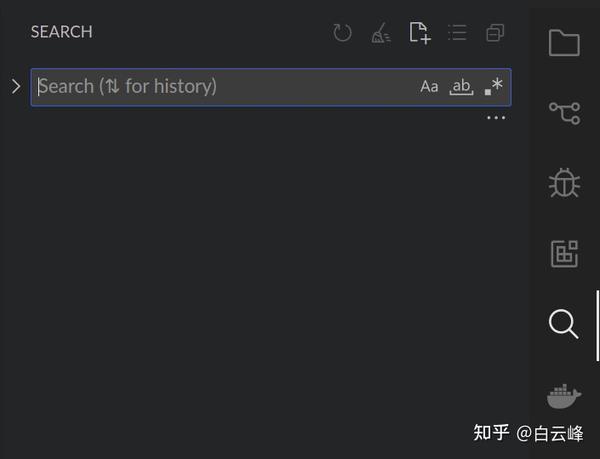Click the SEARCH panel title
This screenshot has width=600, height=459.
tap(62, 32)
